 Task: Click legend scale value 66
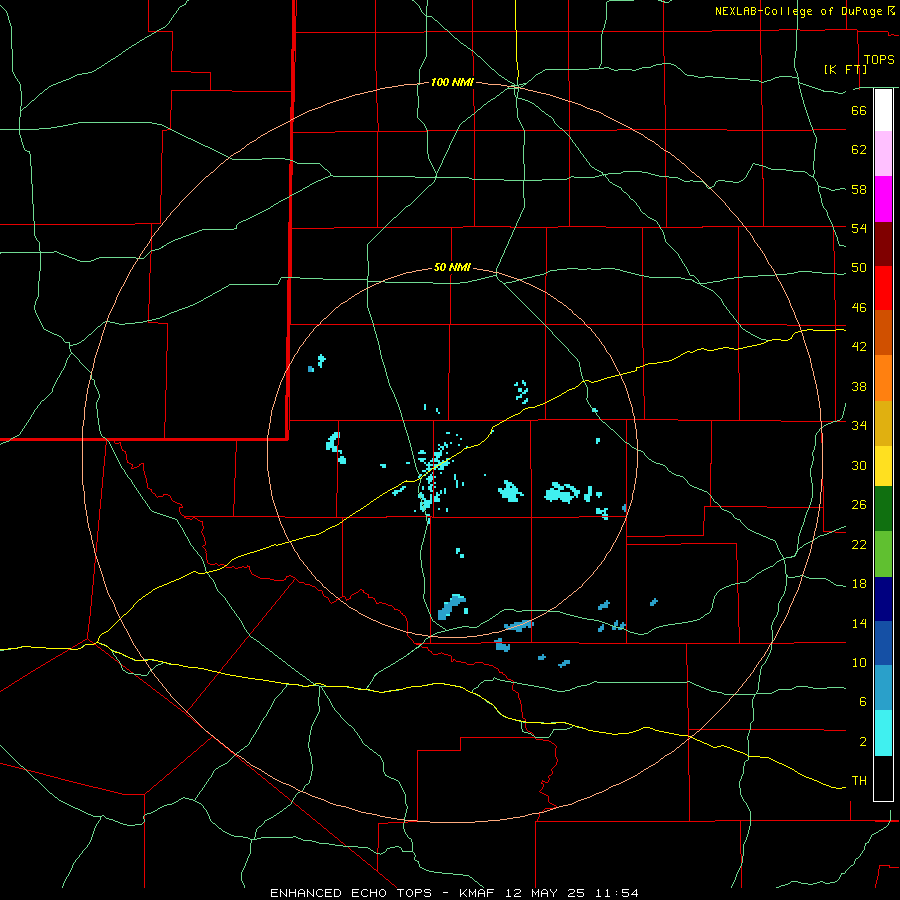(x=859, y=110)
